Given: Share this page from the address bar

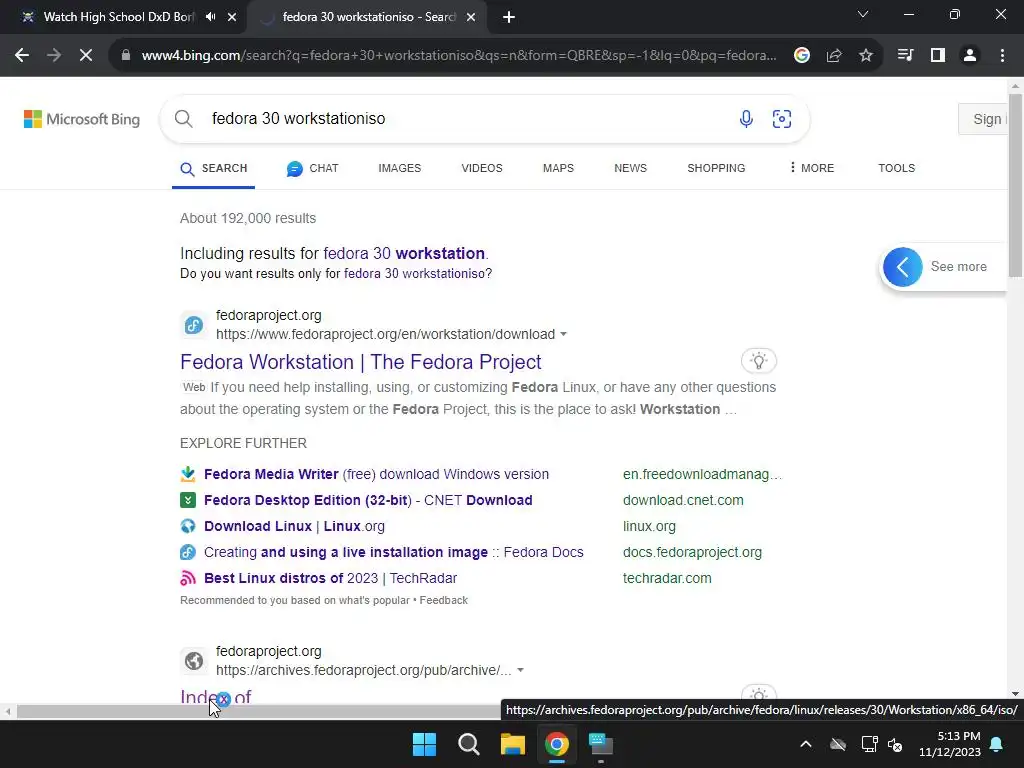Looking at the screenshot, I should [x=834, y=56].
